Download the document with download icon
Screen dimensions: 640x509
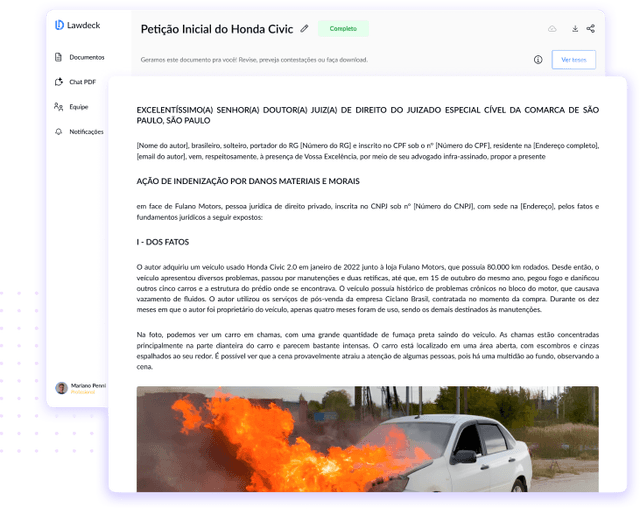[575, 29]
